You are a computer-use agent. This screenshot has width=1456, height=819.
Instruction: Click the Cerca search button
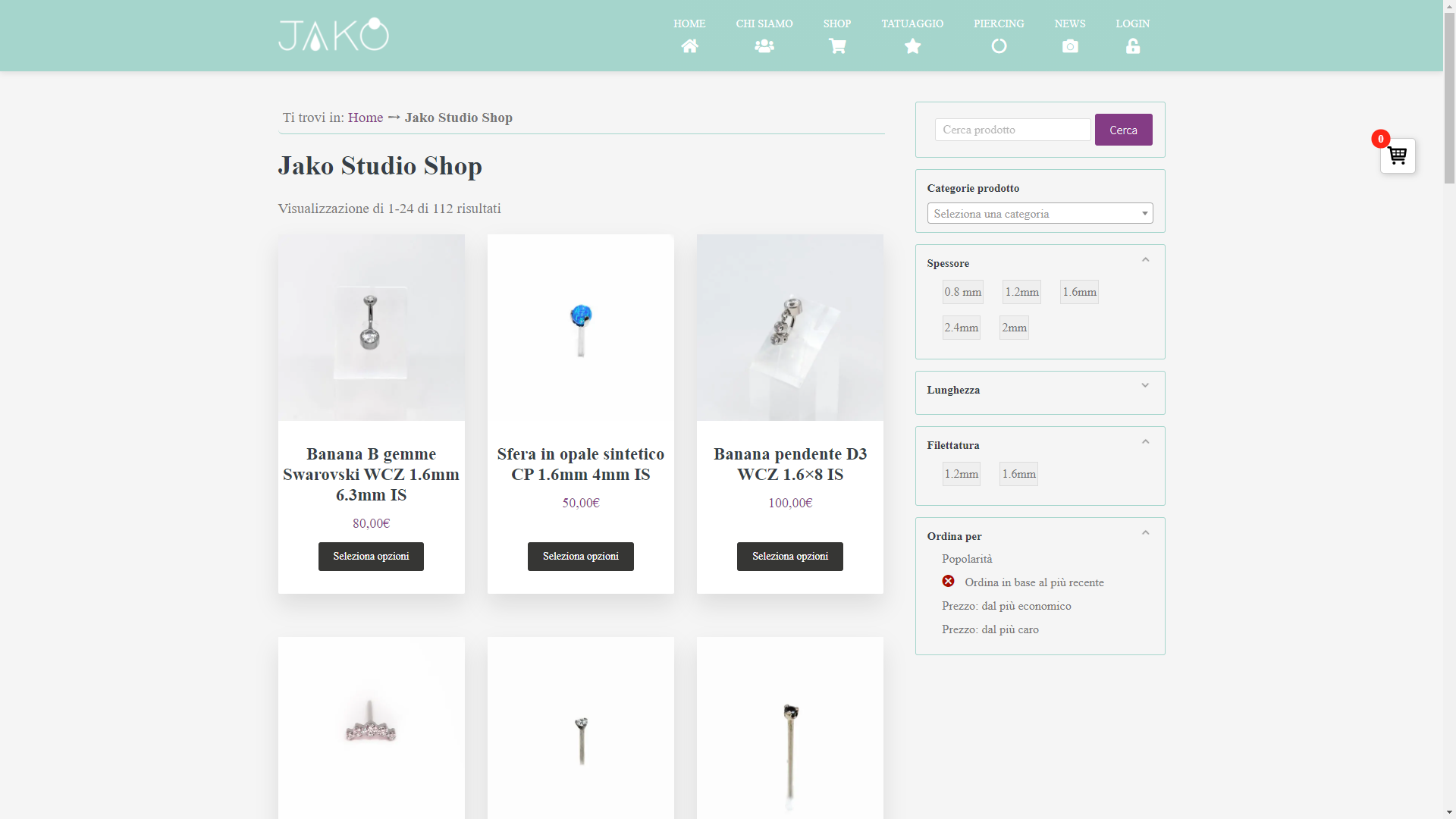(x=1123, y=130)
